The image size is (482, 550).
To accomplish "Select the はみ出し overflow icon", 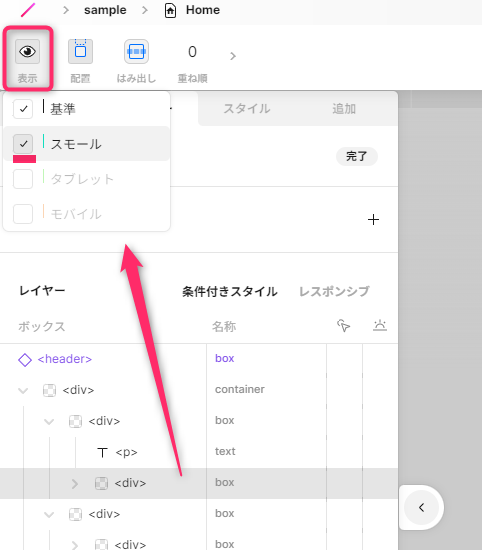I will [136, 52].
